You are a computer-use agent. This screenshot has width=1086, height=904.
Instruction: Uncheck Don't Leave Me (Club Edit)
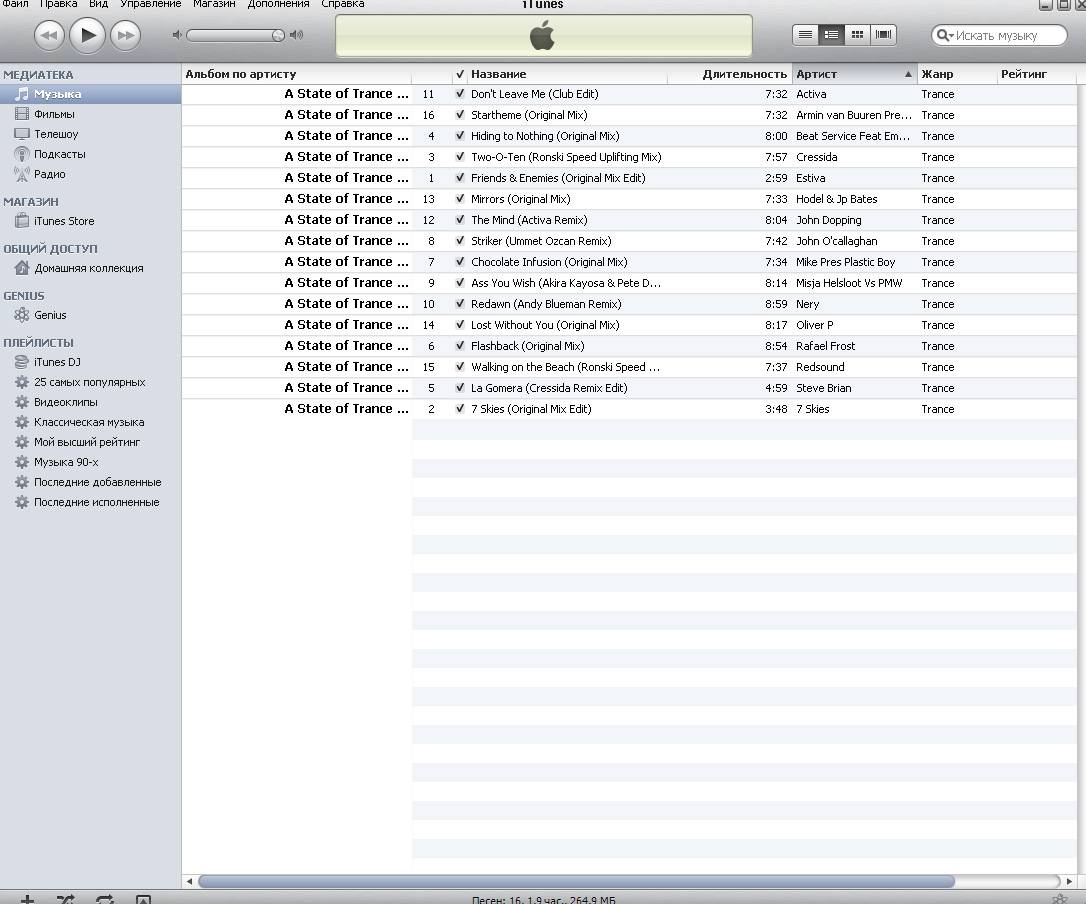460,94
